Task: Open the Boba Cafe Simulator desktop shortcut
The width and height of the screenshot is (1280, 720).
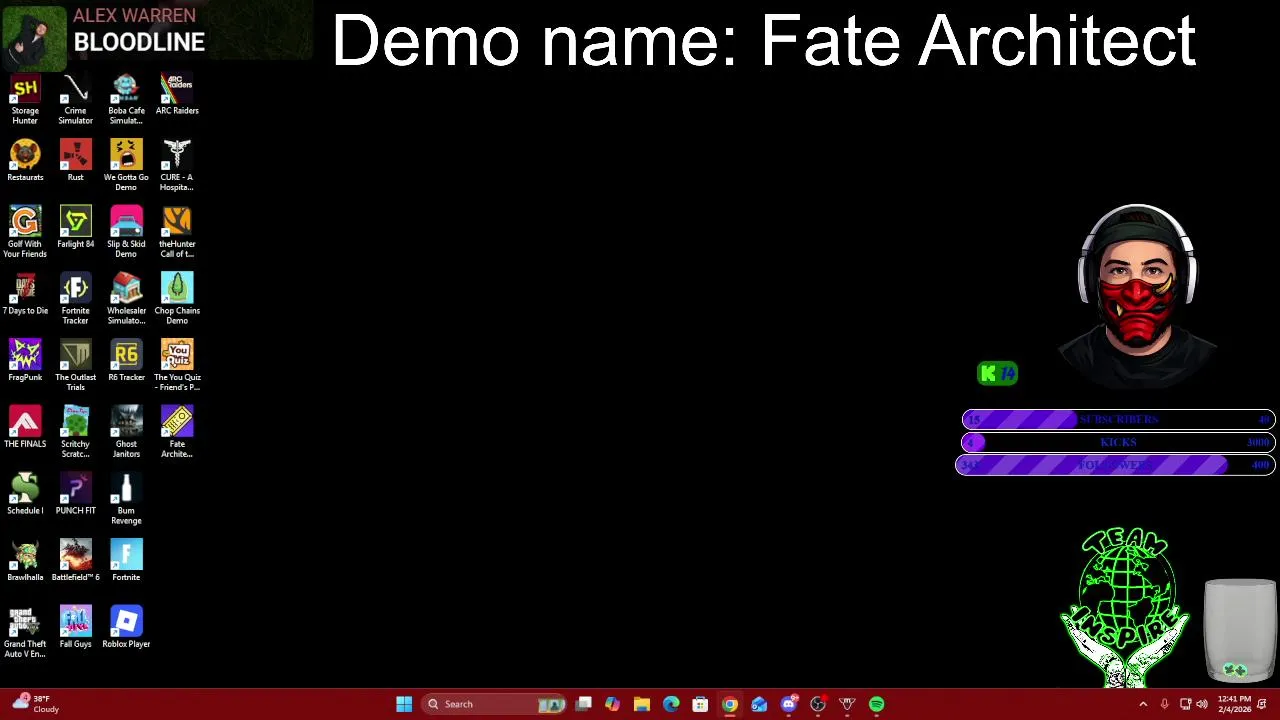Action: (x=126, y=99)
